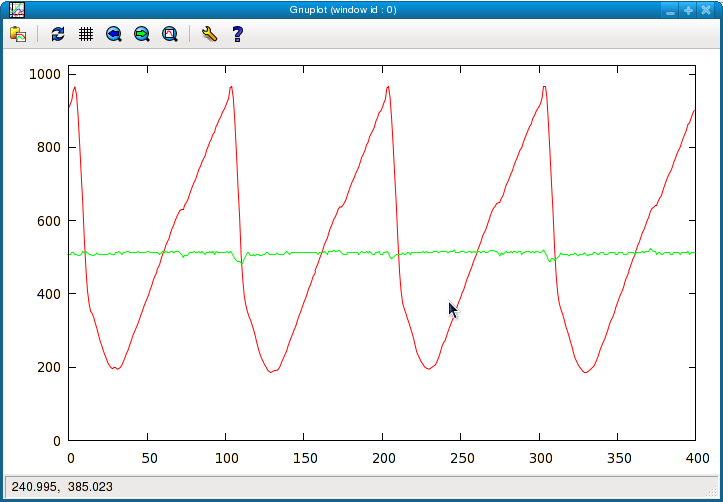Screen dimensions: 723x502
Task: Open the configuration dialog wrench icon
Action: click(x=209, y=34)
